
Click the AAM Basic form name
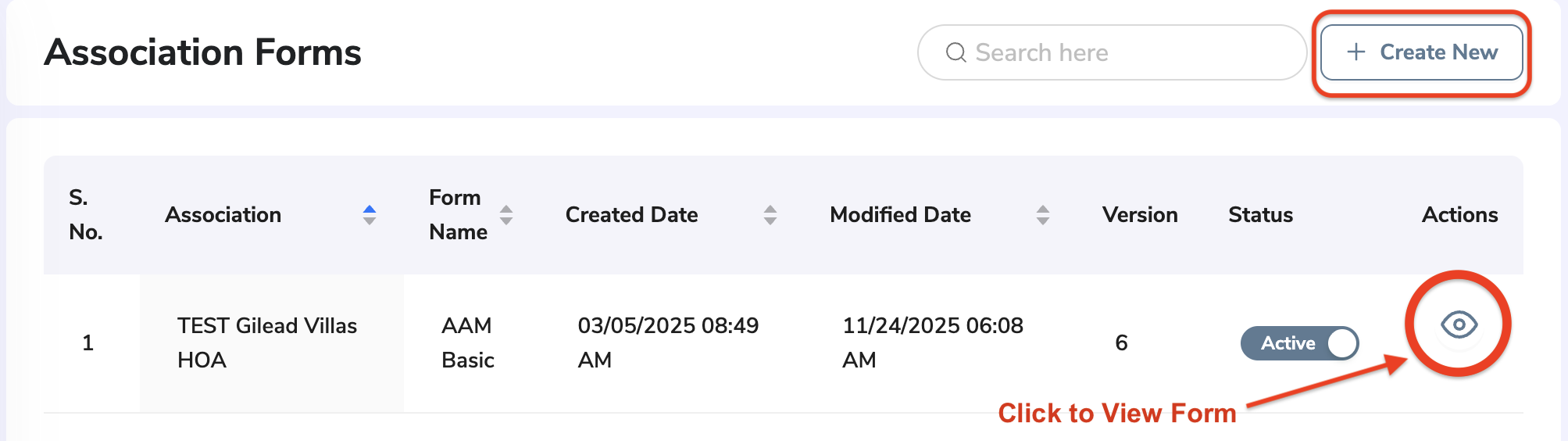coord(468,342)
